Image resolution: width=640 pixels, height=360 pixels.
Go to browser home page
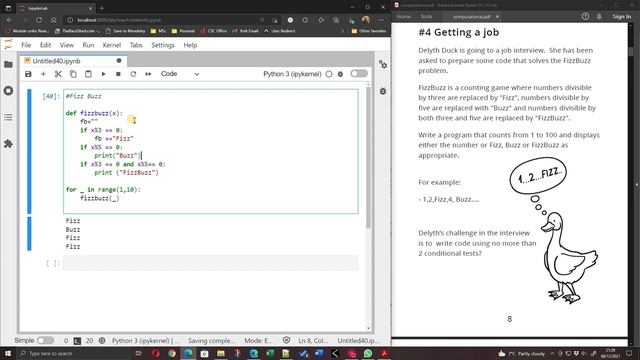tap(53, 20)
